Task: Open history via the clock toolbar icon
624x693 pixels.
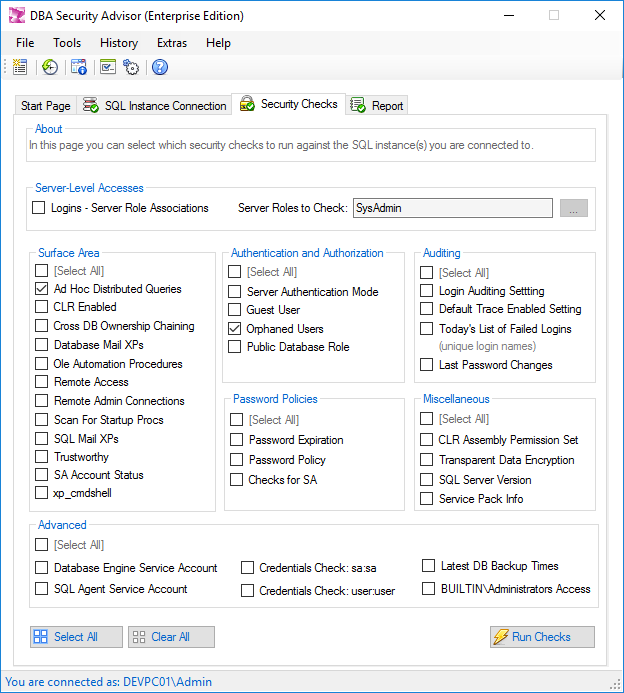Action: (50, 67)
